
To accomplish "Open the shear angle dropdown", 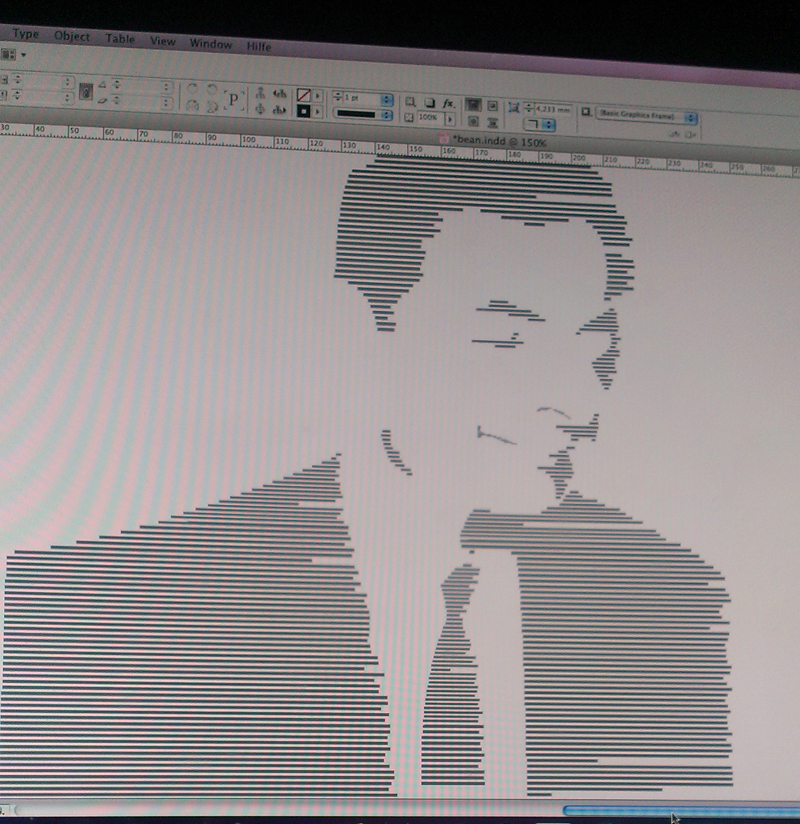I will [166, 103].
